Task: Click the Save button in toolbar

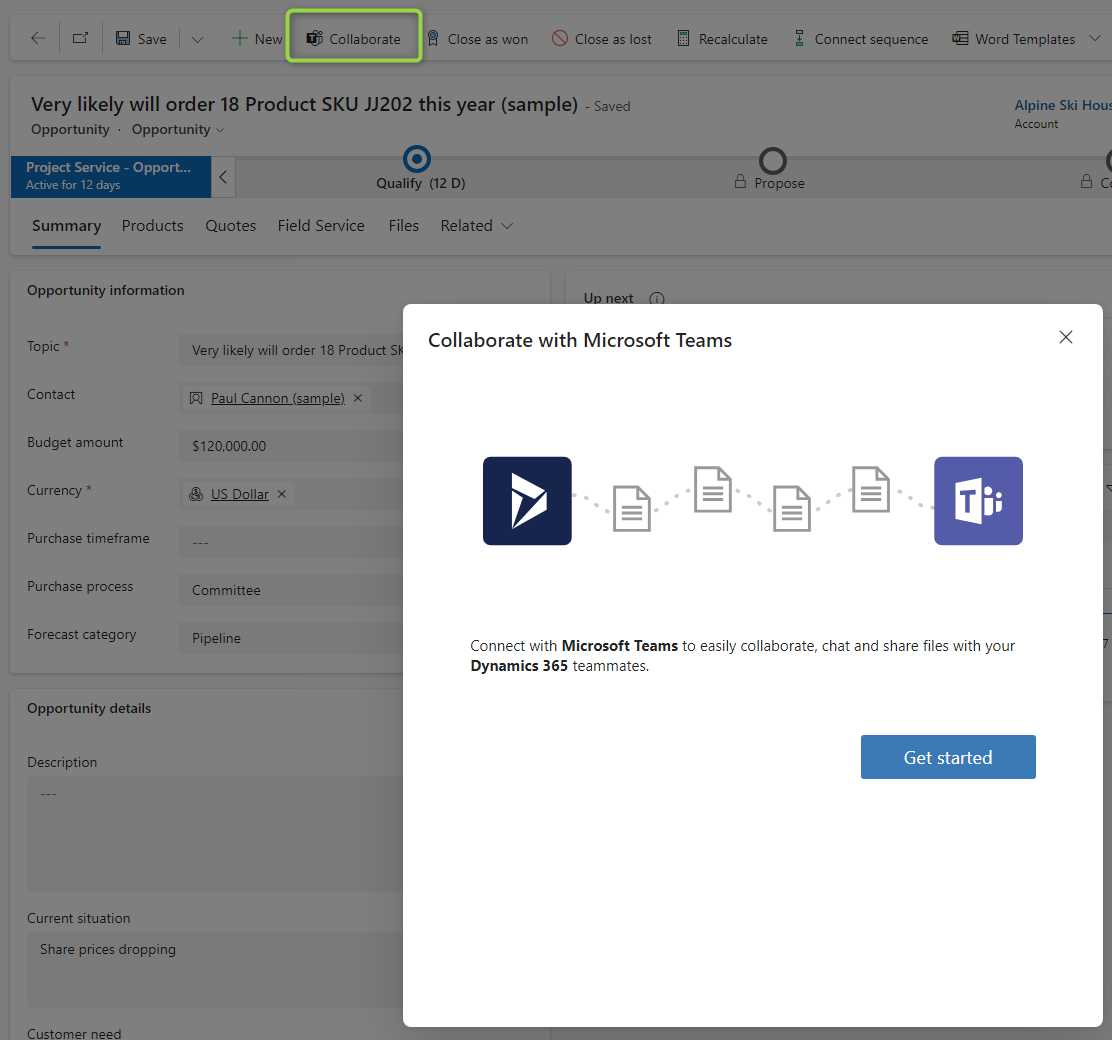Action: [141, 39]
